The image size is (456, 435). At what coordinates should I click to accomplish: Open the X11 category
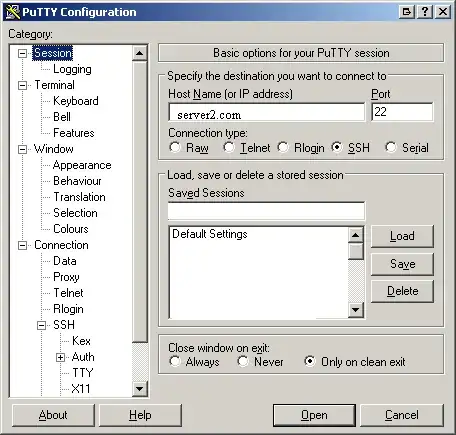tap(81, 389)
